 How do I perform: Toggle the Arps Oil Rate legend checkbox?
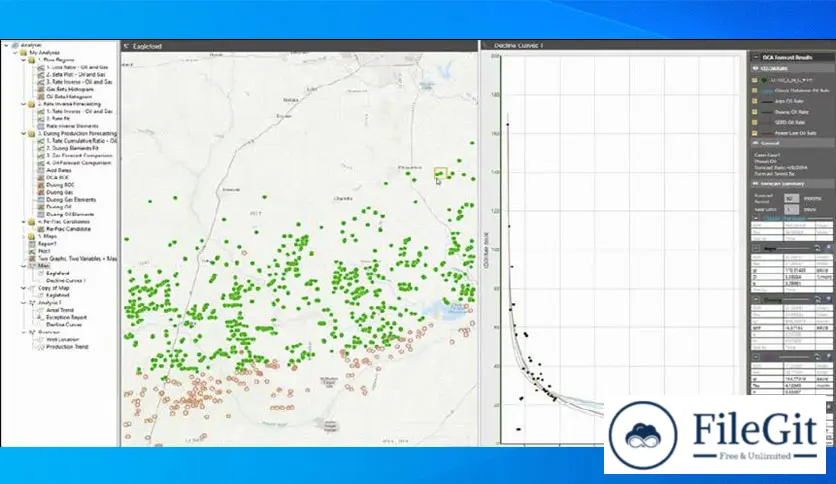point(754,101)
